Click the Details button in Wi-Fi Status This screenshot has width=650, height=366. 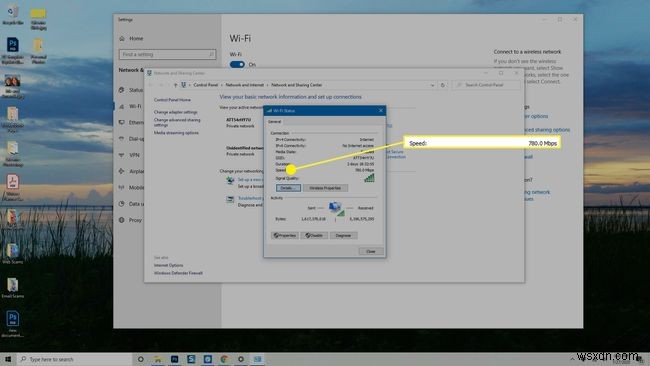coord(288,188)
